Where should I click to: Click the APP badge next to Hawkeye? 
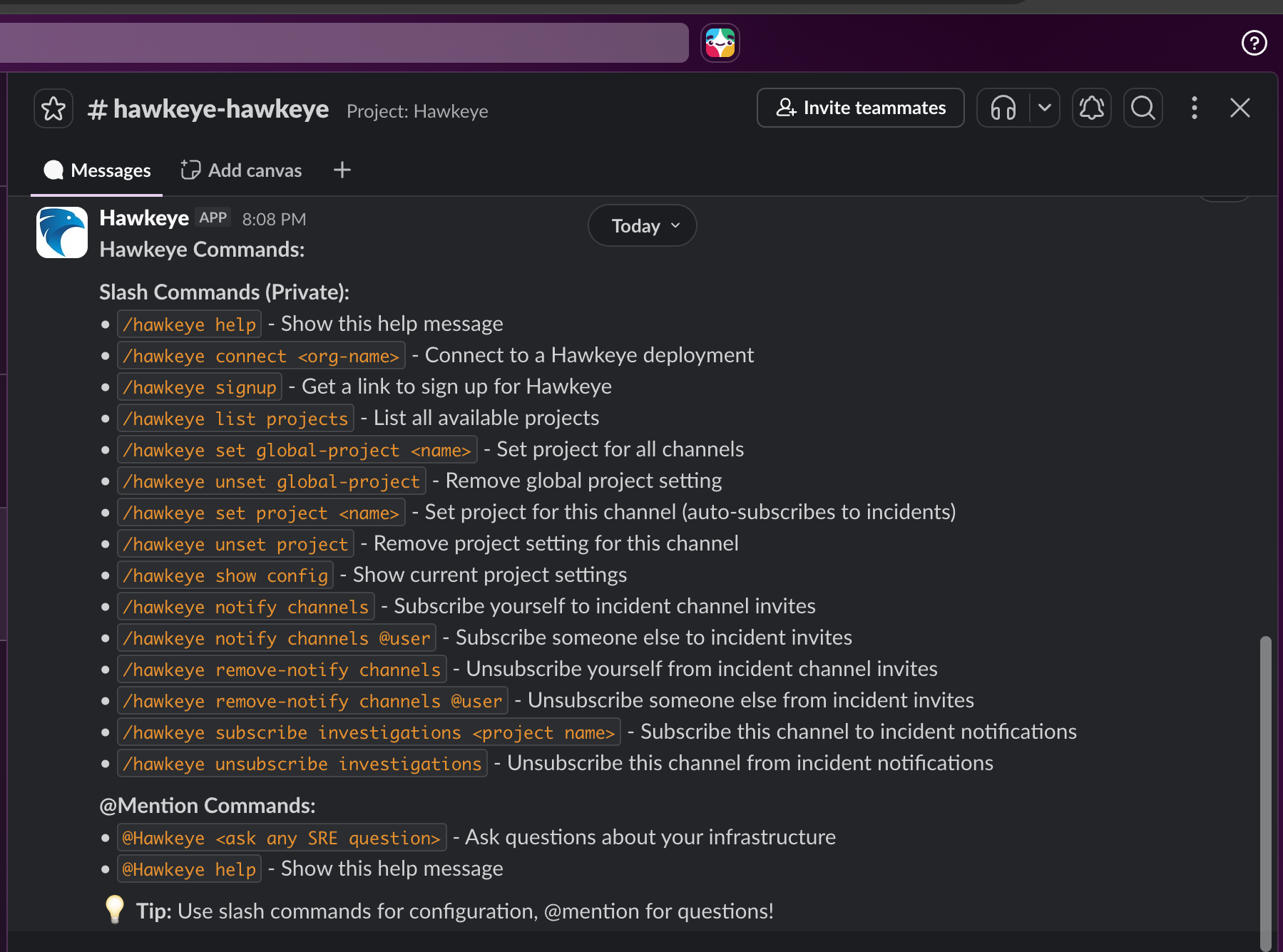[213, 217]
